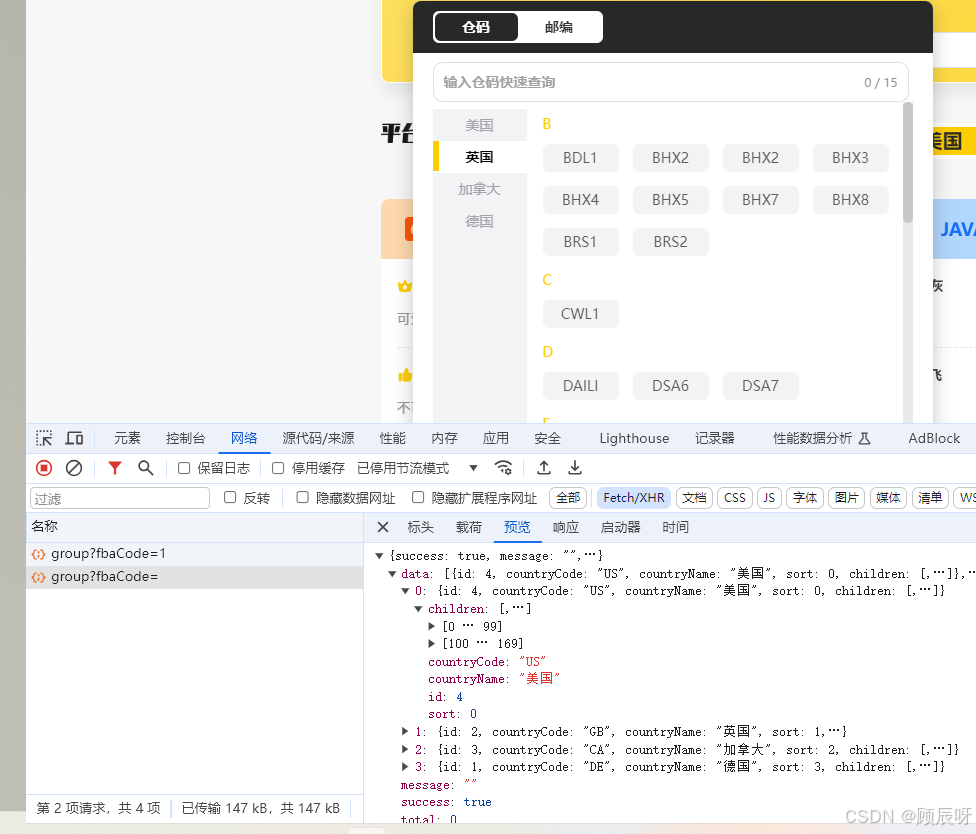Collapse the children array node
976x834 pixels.
(x=419, y=609)
